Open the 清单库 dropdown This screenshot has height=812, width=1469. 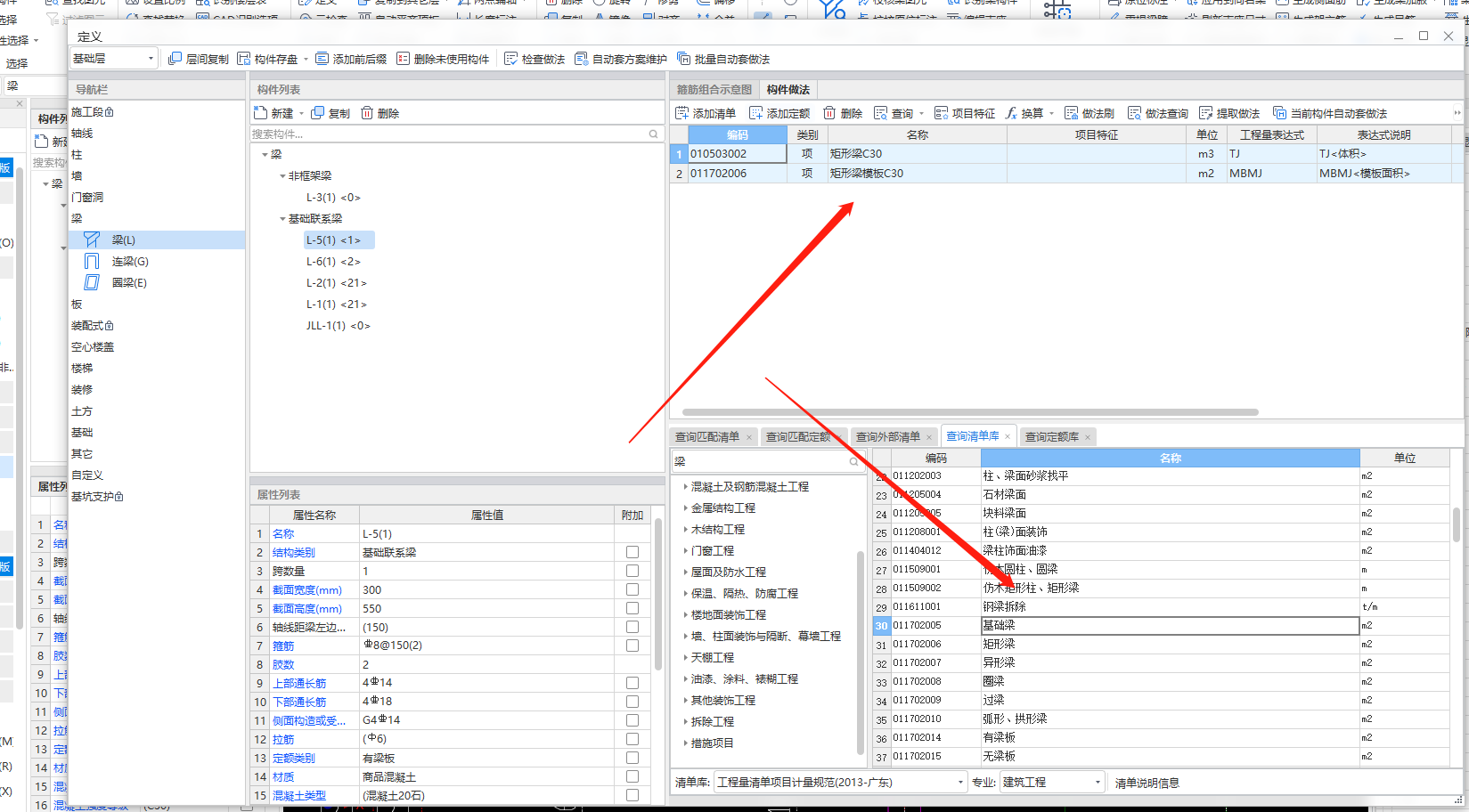tap(840, 783)
